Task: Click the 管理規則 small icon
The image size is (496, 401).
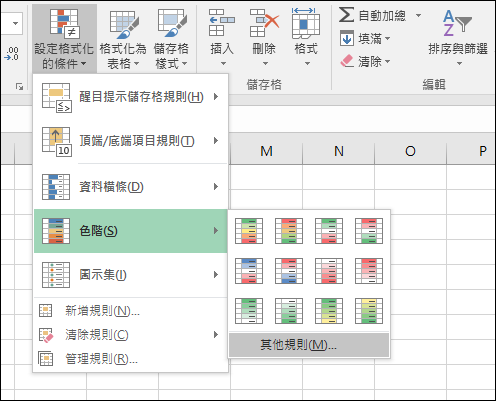Action: (45, 359)
